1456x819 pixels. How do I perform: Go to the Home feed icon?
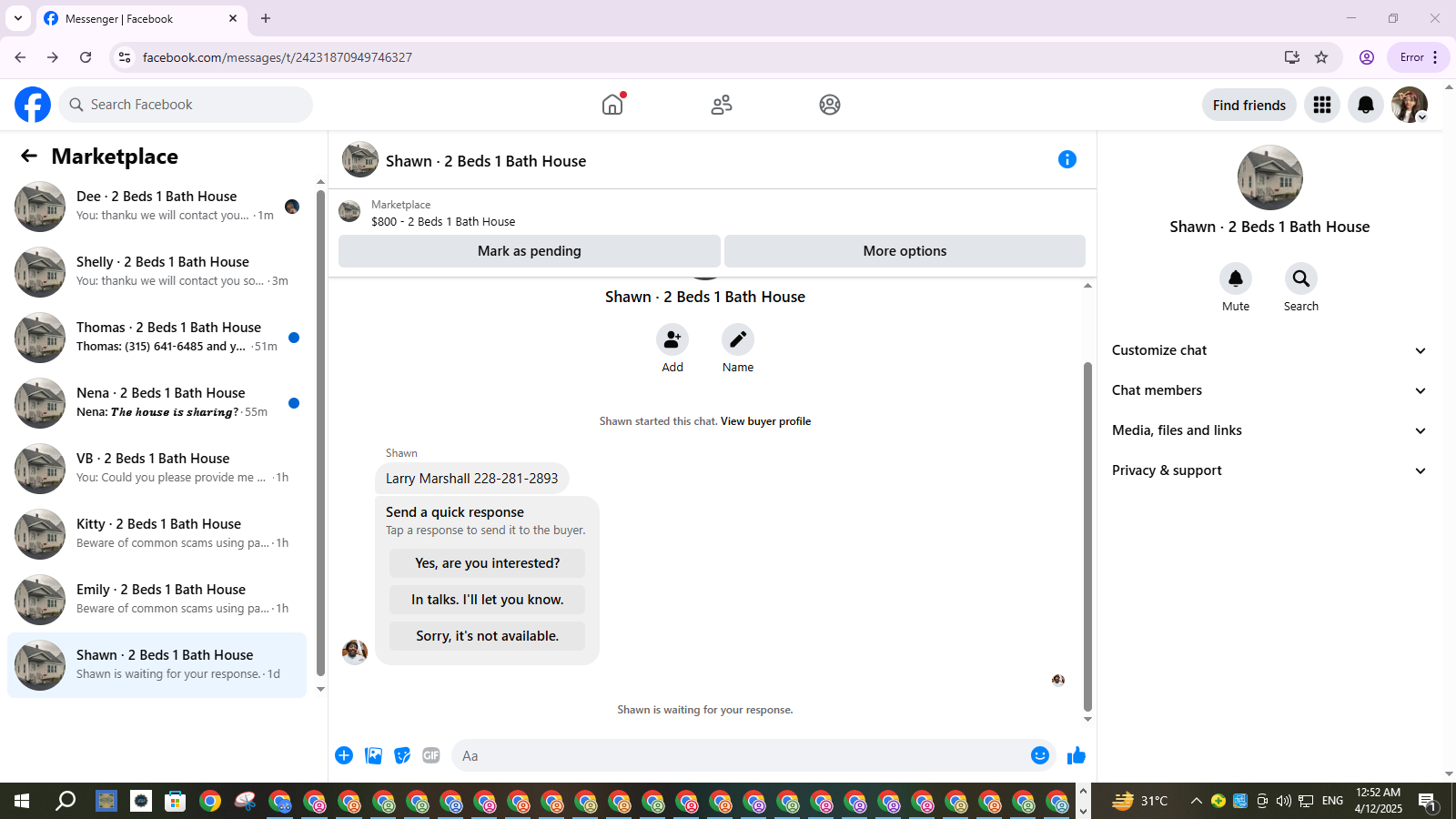coord(612,105)
